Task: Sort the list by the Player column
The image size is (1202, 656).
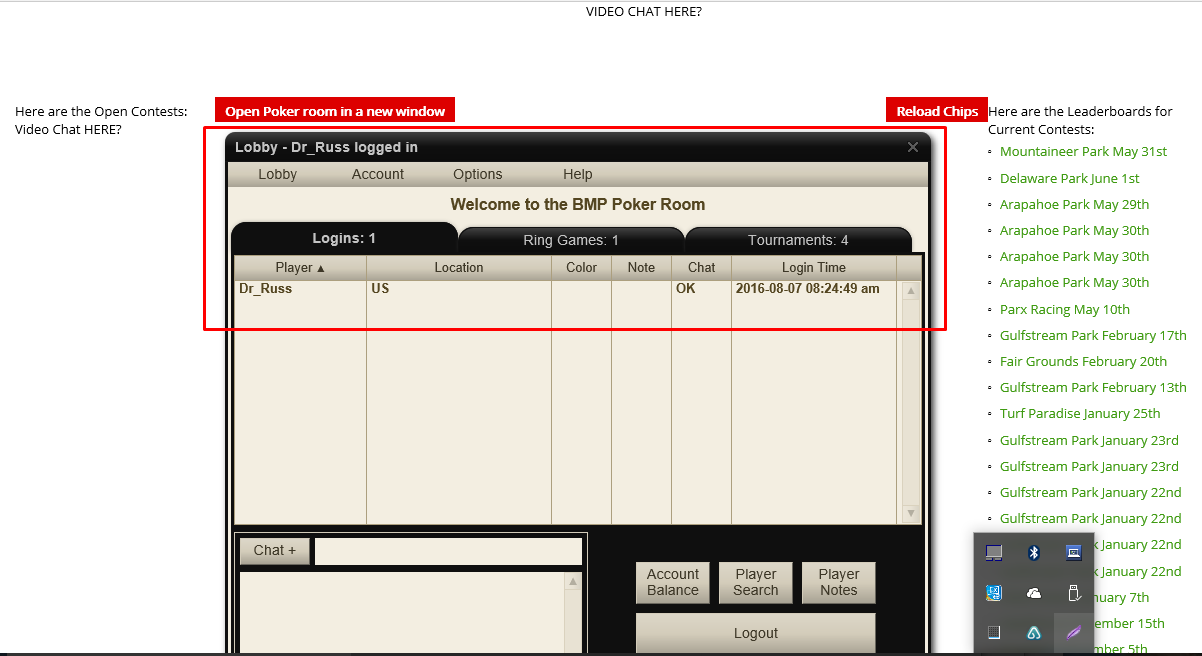Action: click(298, 267)
